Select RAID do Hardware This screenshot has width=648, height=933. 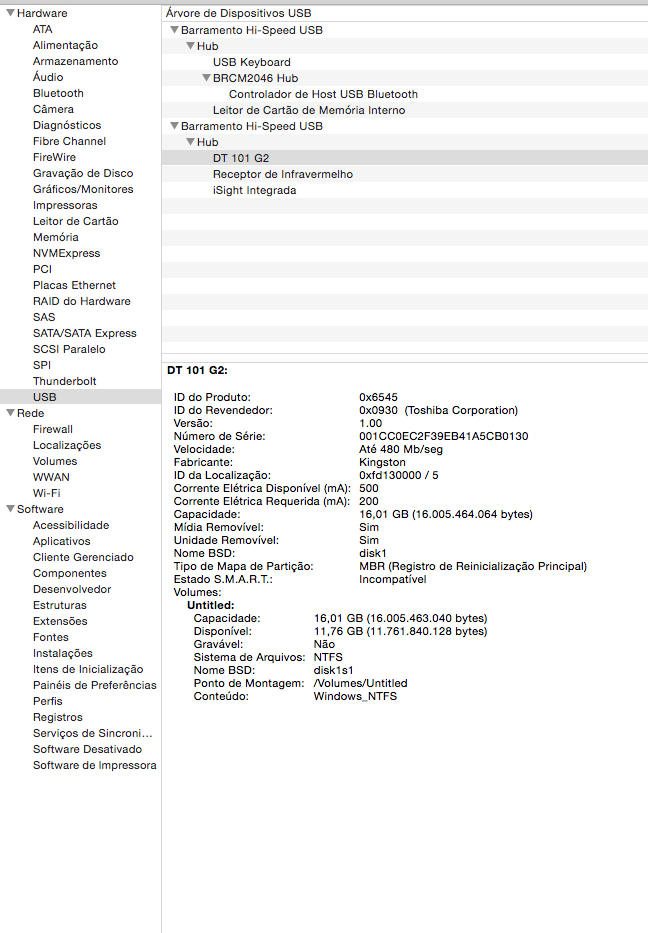(x=82, y=302)
